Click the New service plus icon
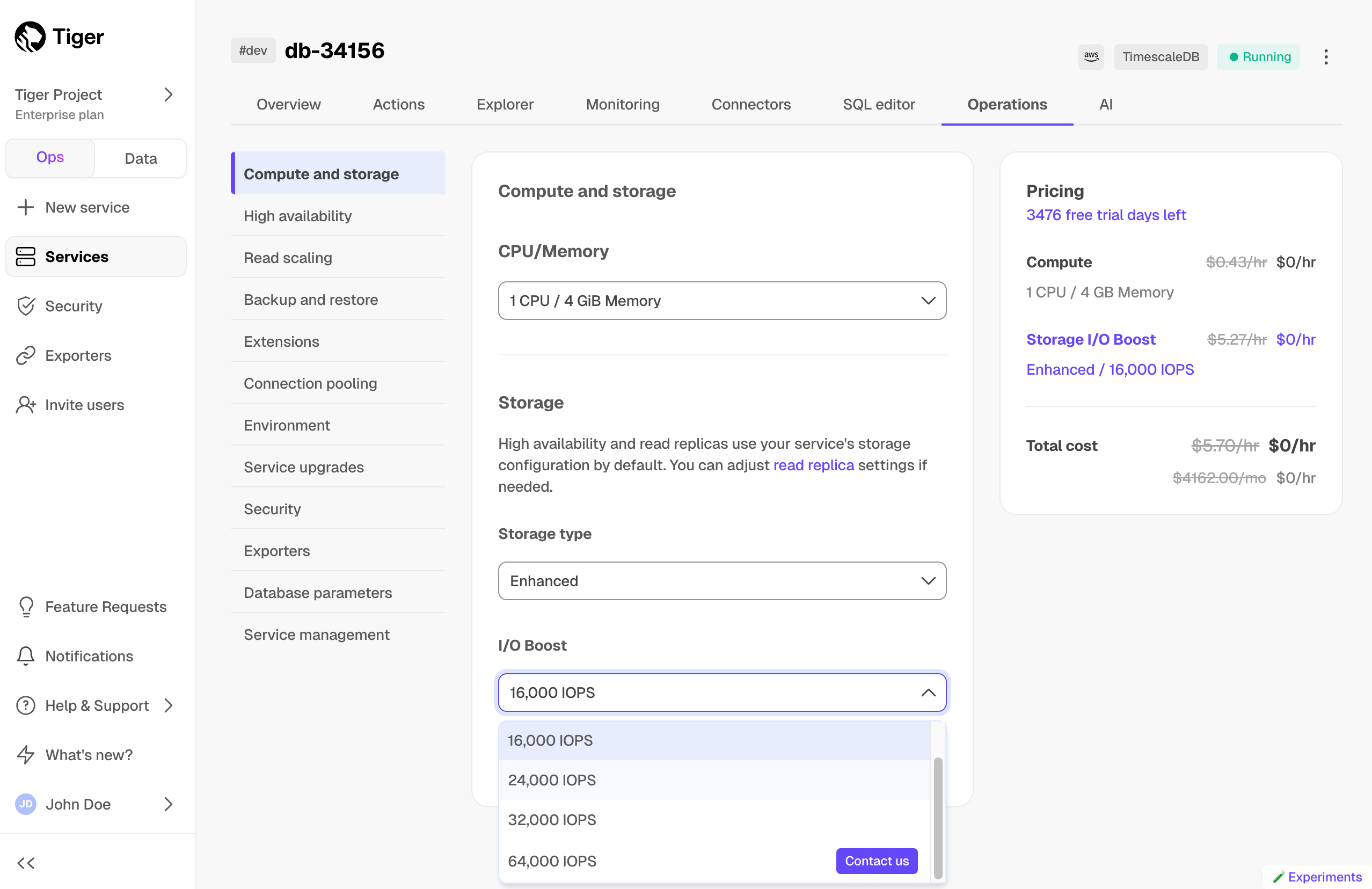 (x=25, y=208)
